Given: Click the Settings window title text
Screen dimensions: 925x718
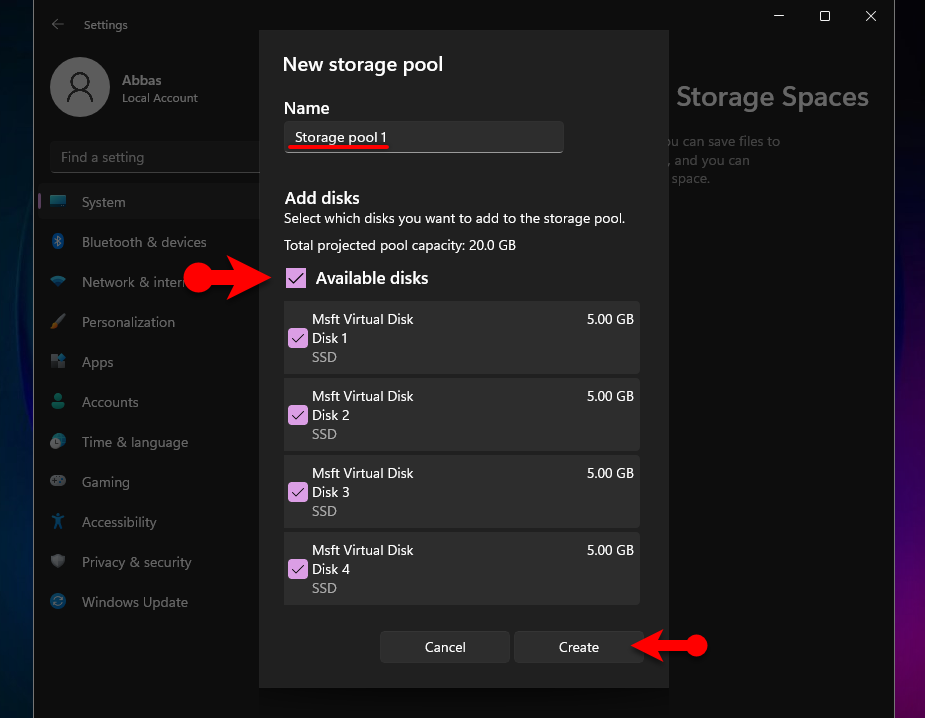Looking at the screenshot, I should 106,25.
